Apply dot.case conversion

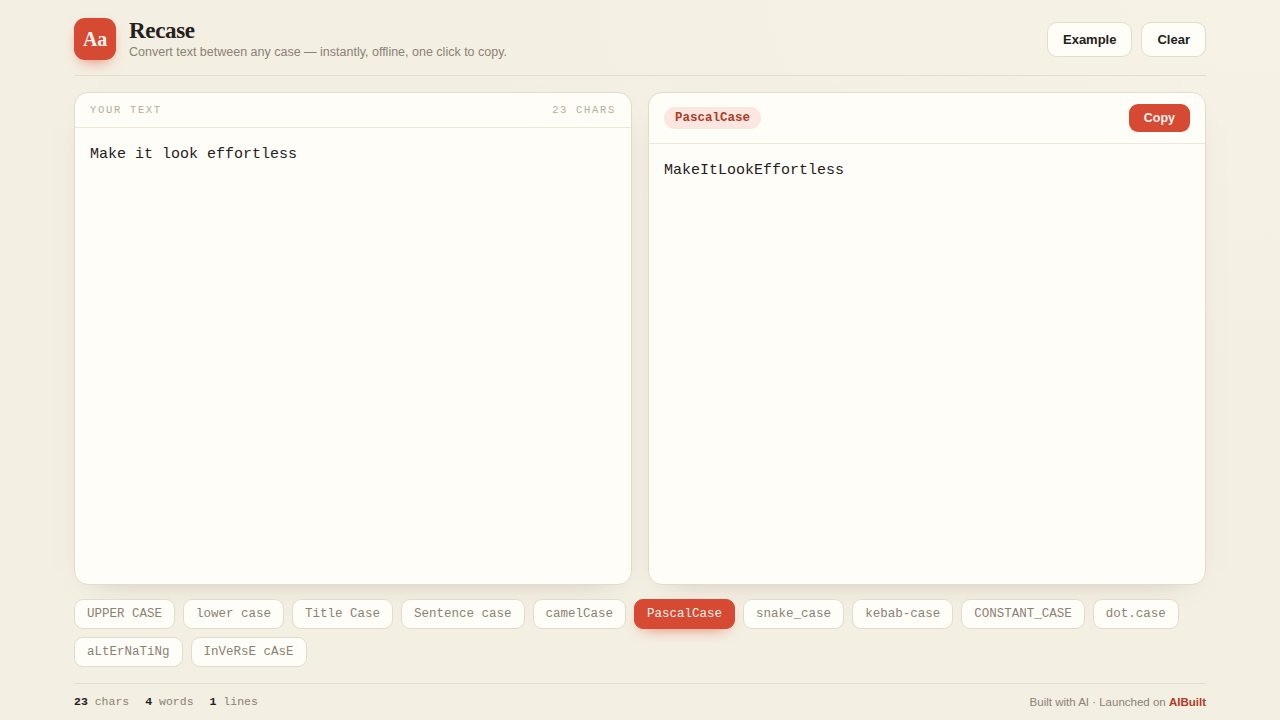(1135, 614)
